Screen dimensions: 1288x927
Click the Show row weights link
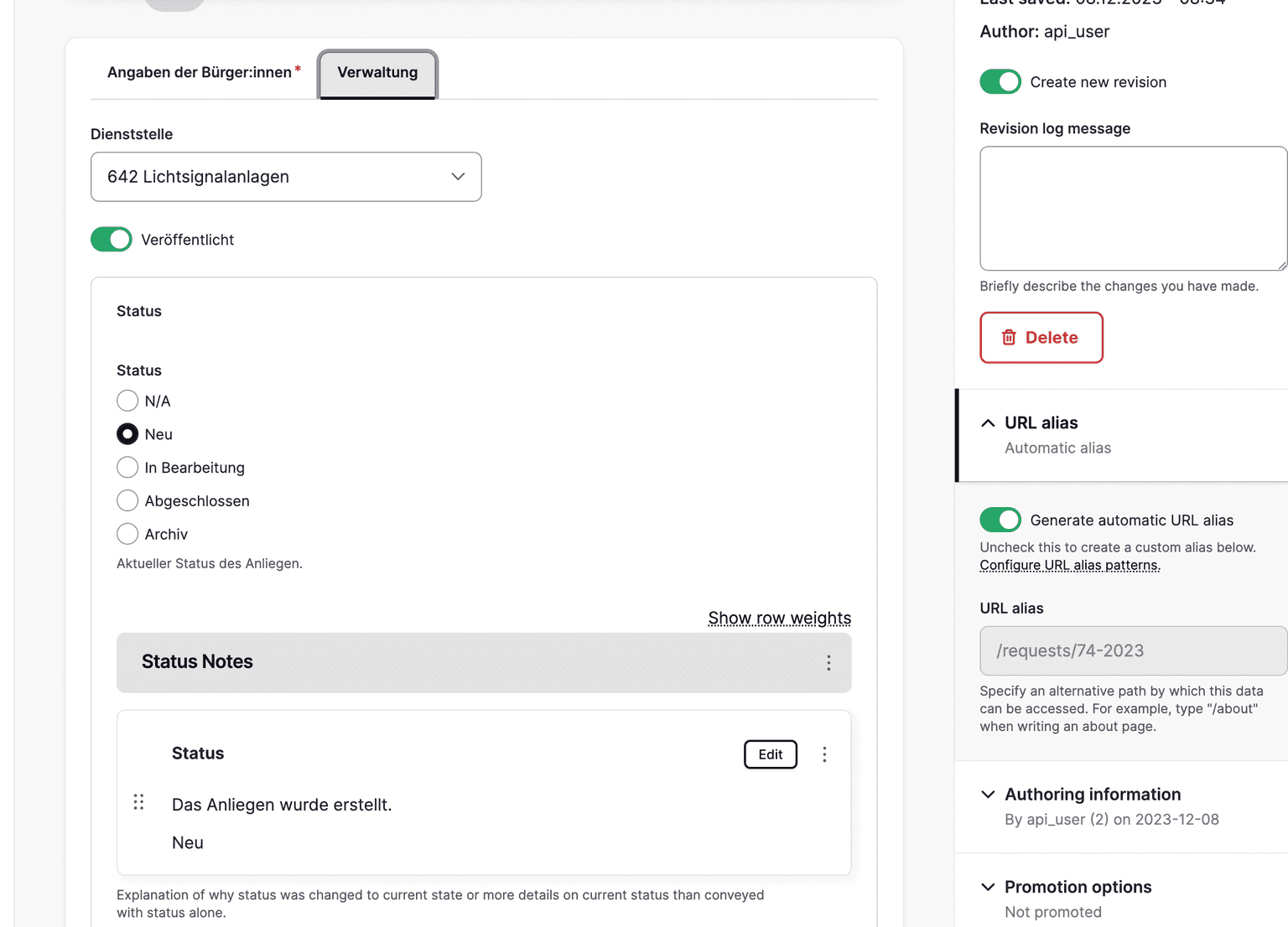pos(779,619)
